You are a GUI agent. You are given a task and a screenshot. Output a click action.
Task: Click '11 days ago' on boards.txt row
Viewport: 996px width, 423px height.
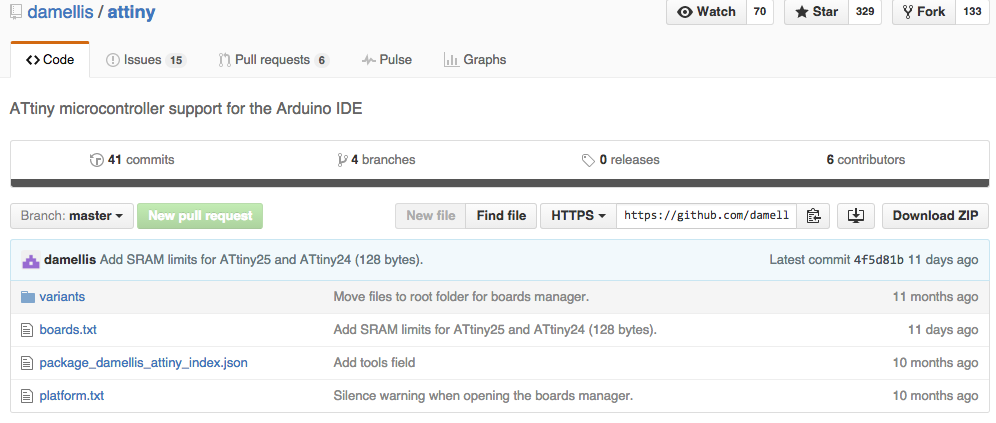click(943, 330)
